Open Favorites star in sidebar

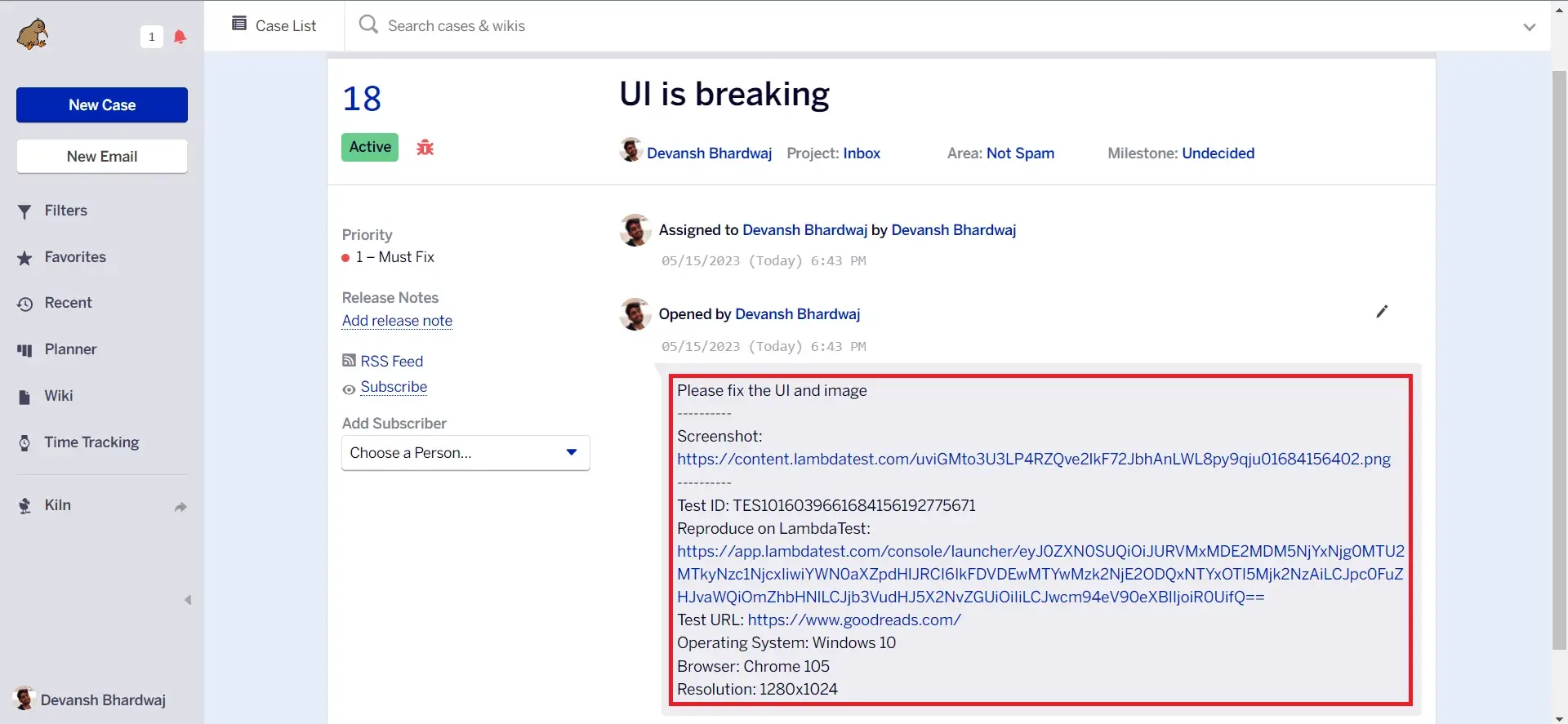(x=24, y=258)
